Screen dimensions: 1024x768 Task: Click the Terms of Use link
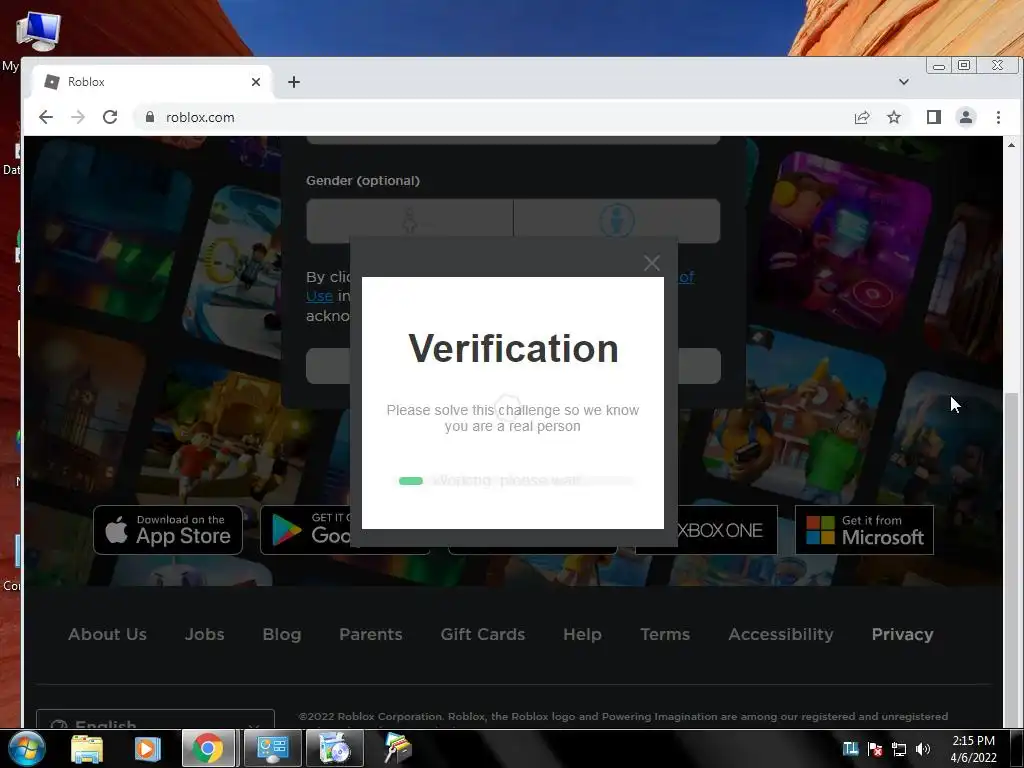pos(319,296)
